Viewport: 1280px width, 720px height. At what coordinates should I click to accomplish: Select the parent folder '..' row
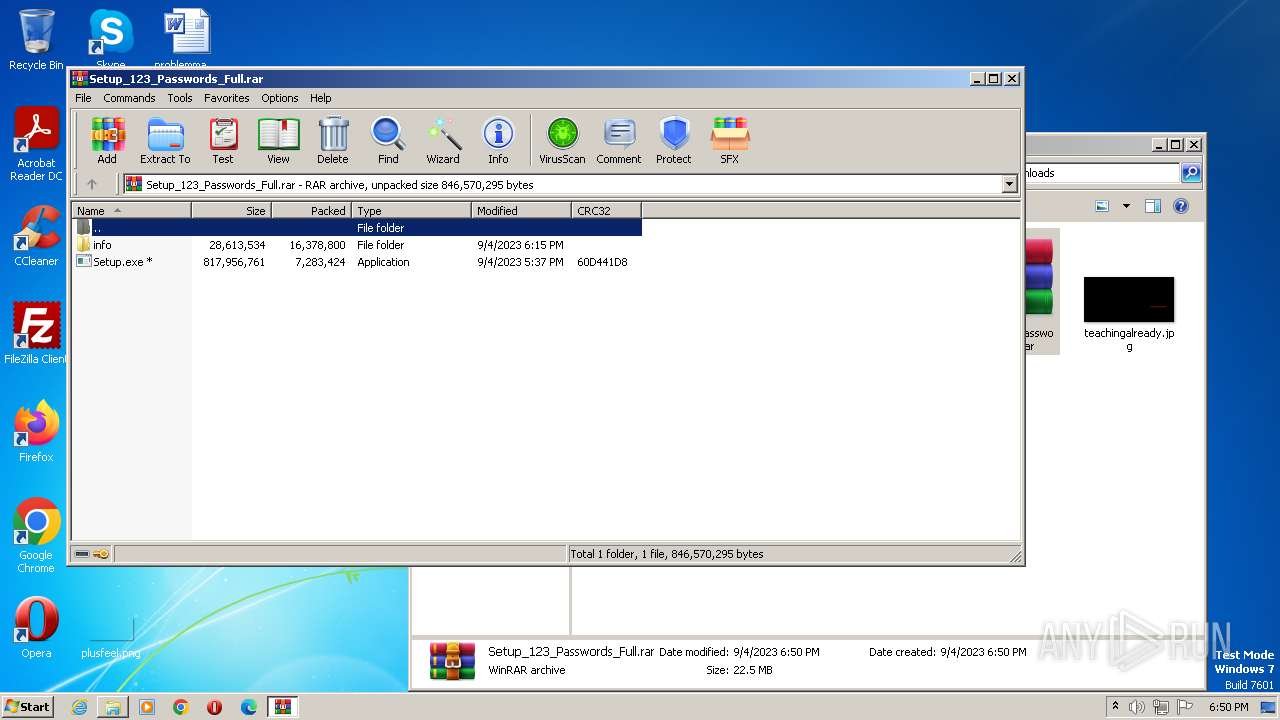[x=357, y=228]
